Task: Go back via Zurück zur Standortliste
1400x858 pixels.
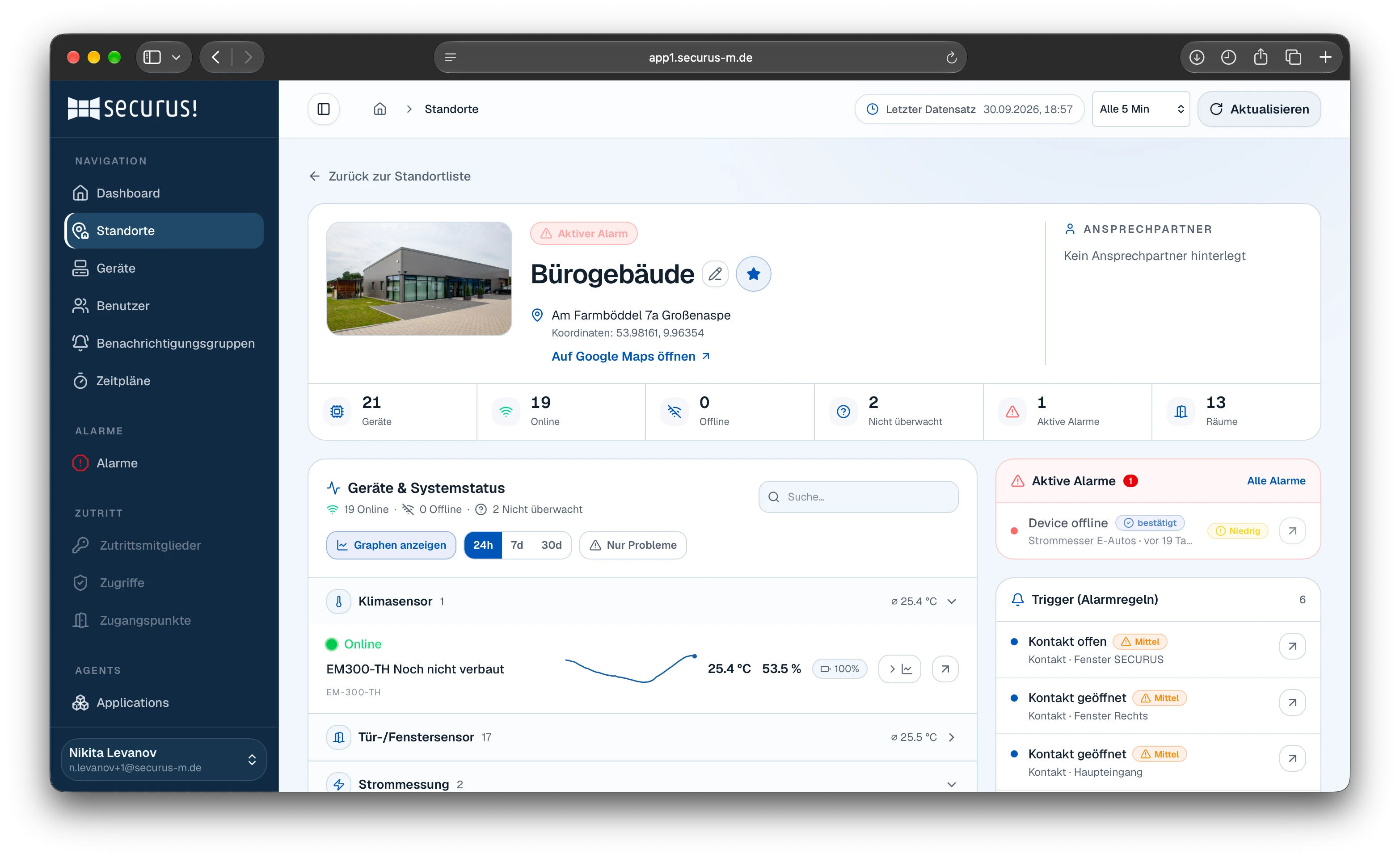Action: pos(390,176)
